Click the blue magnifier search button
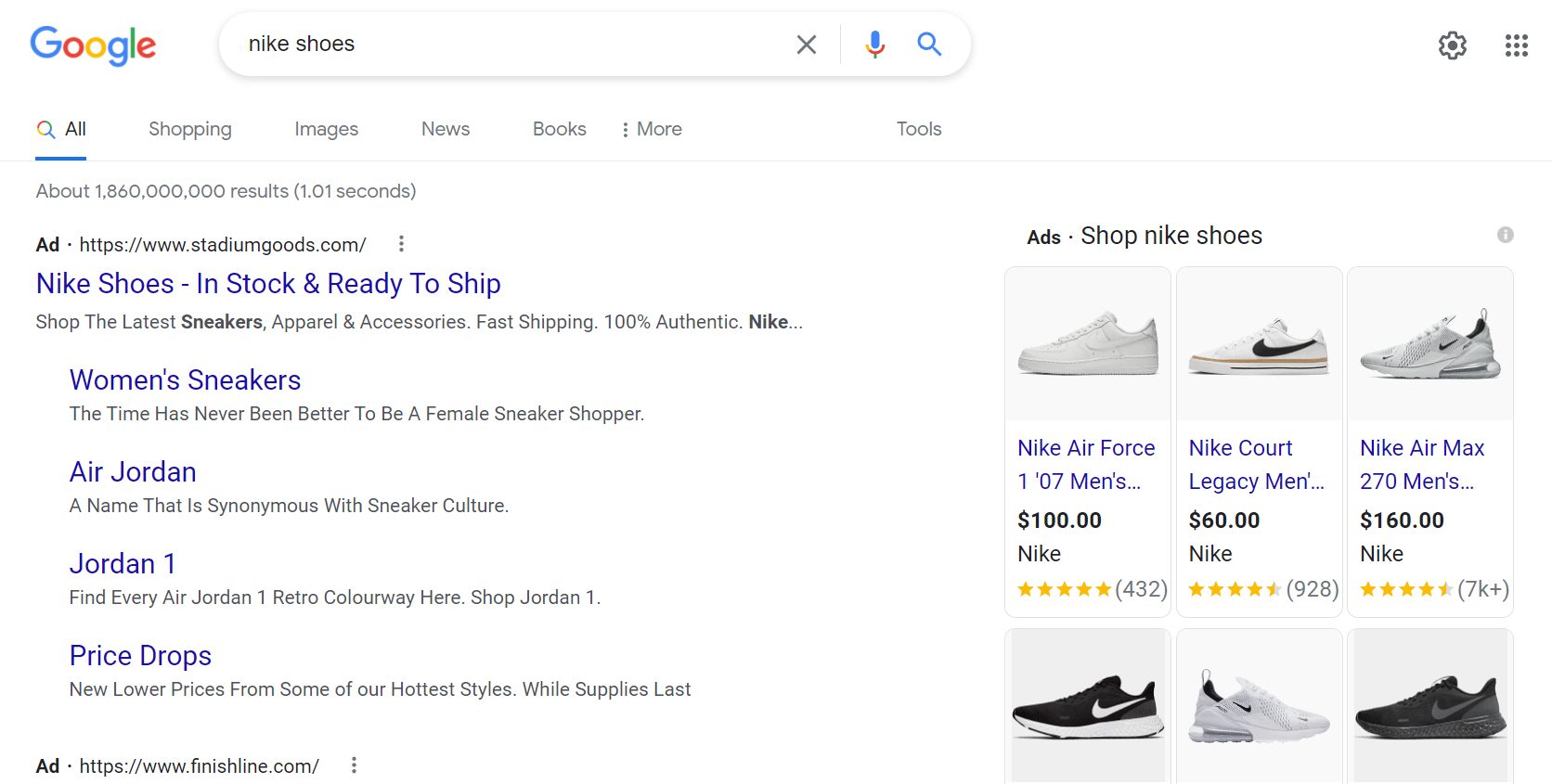This screenshot has width=1552, height=784. click(x=929, y=44)
